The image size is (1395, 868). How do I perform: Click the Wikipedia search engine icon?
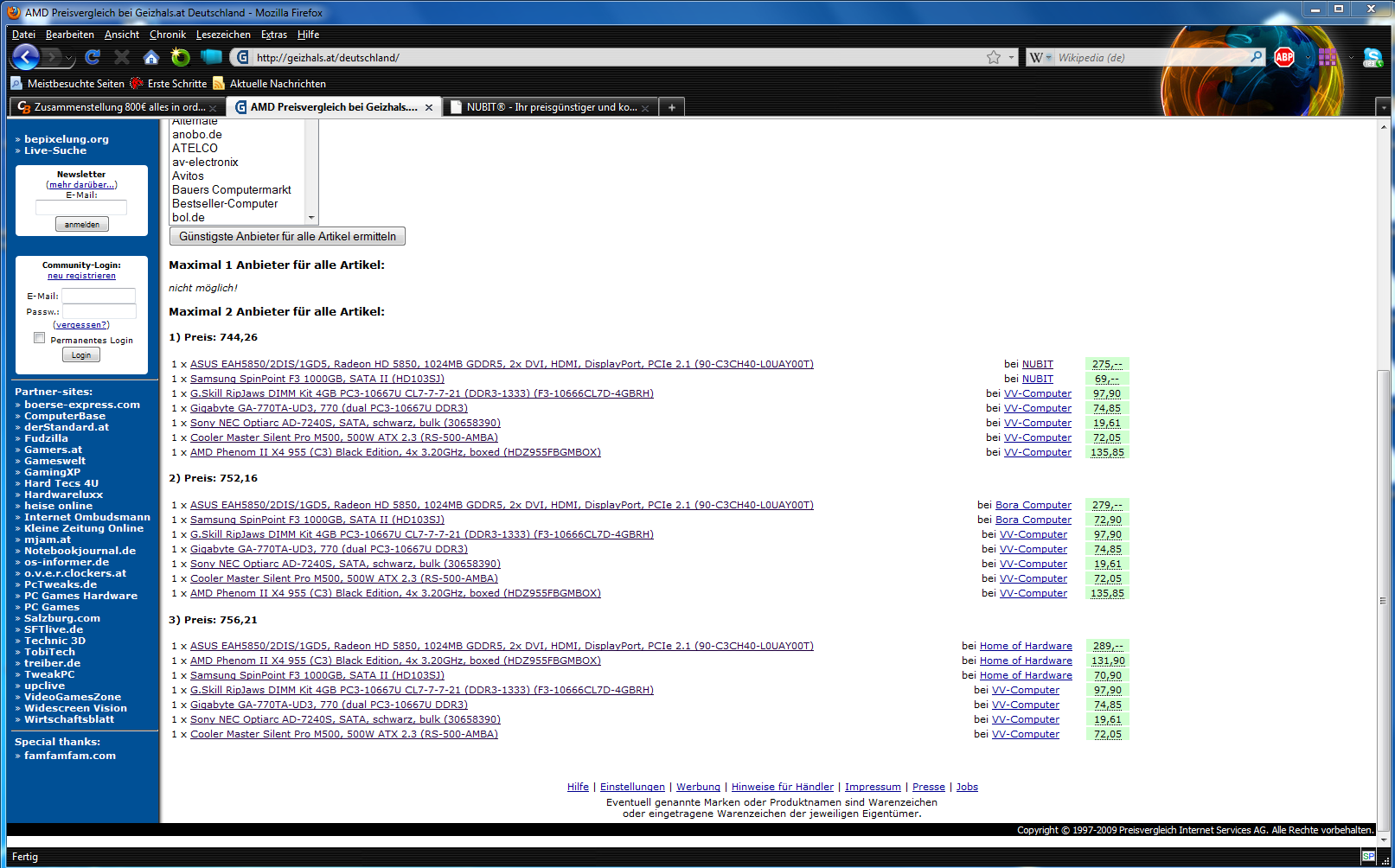coord(1035,57)
